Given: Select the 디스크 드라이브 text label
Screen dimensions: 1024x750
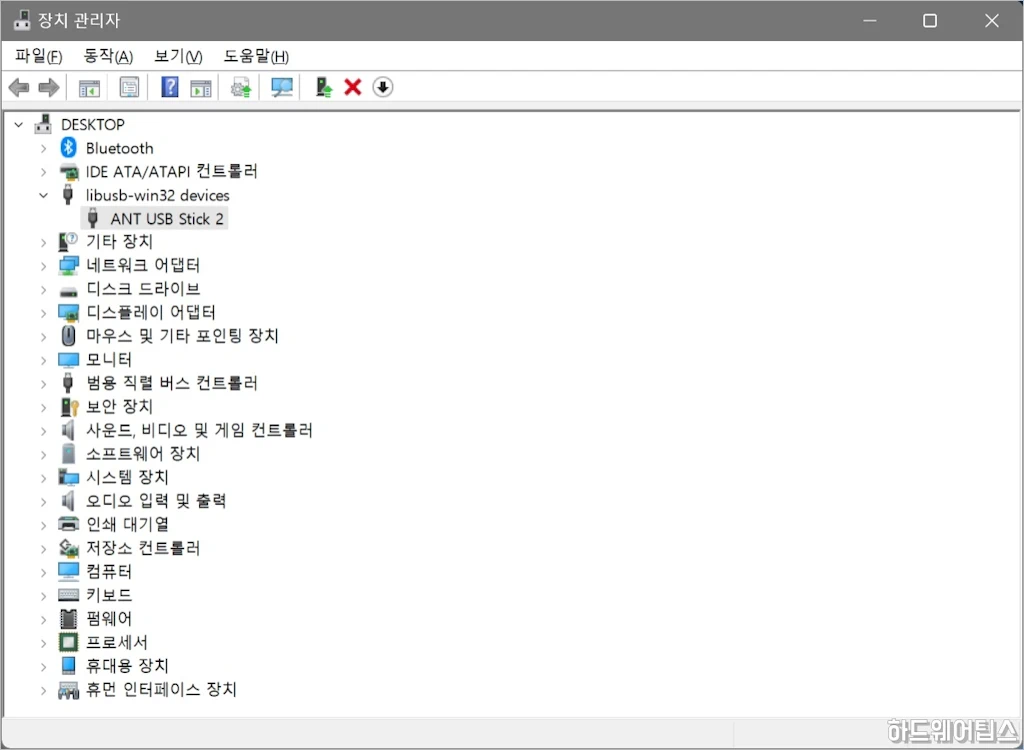Looking at the screenshot, I should [x=143, y=289].
